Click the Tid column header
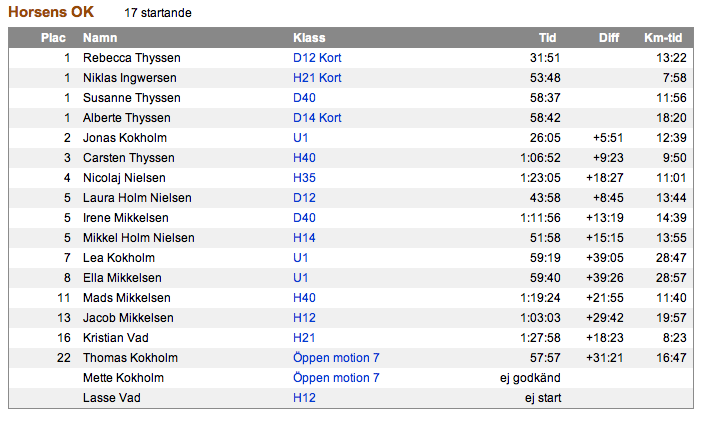This screenshot has width=706, height=422. point(548,38)
